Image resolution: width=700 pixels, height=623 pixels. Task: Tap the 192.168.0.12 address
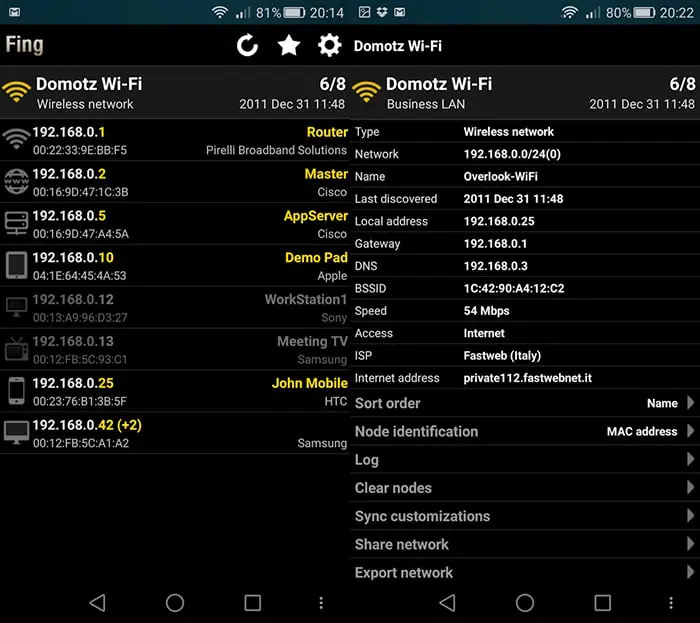[73, 299]
